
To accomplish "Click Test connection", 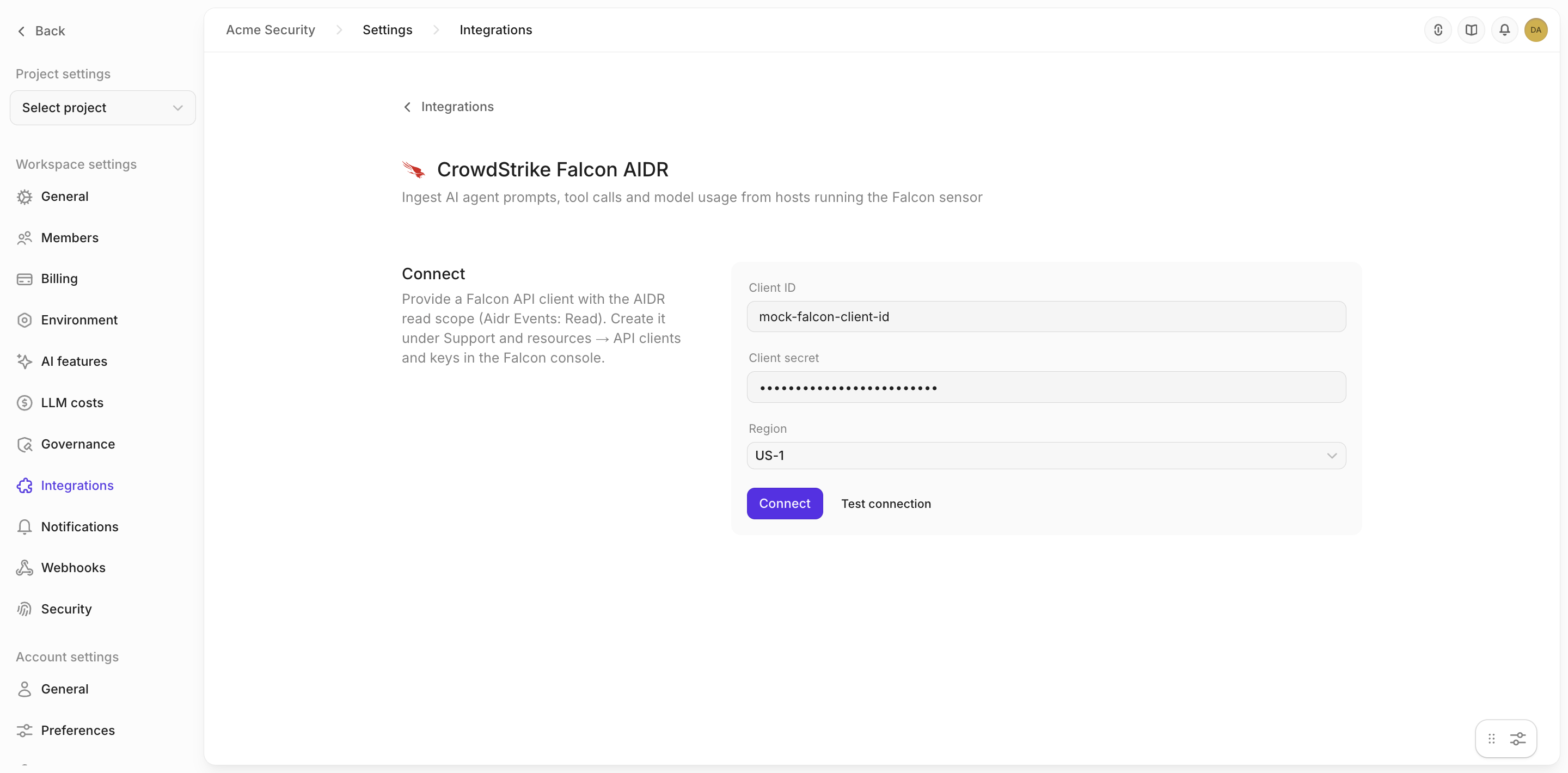I will pyautogui.click(x=886, y=504).
